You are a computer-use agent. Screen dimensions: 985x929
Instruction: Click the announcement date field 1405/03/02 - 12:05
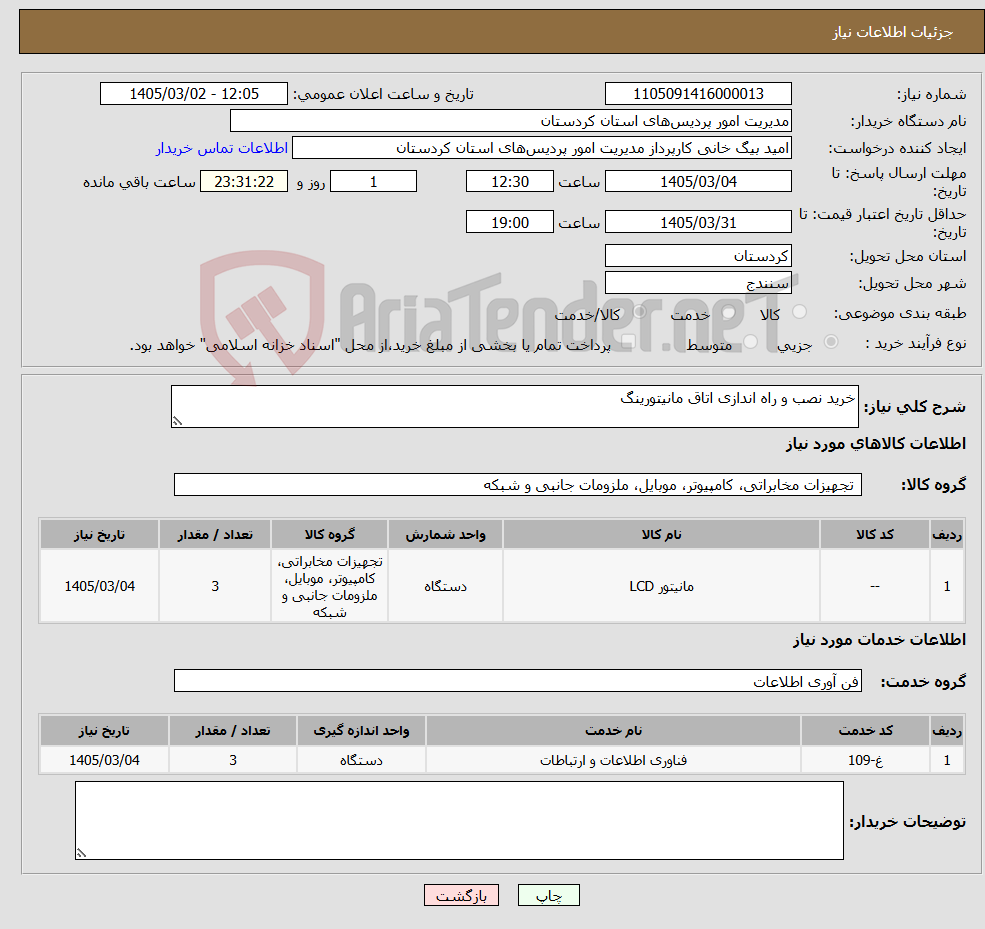click(x=193, y=94)
